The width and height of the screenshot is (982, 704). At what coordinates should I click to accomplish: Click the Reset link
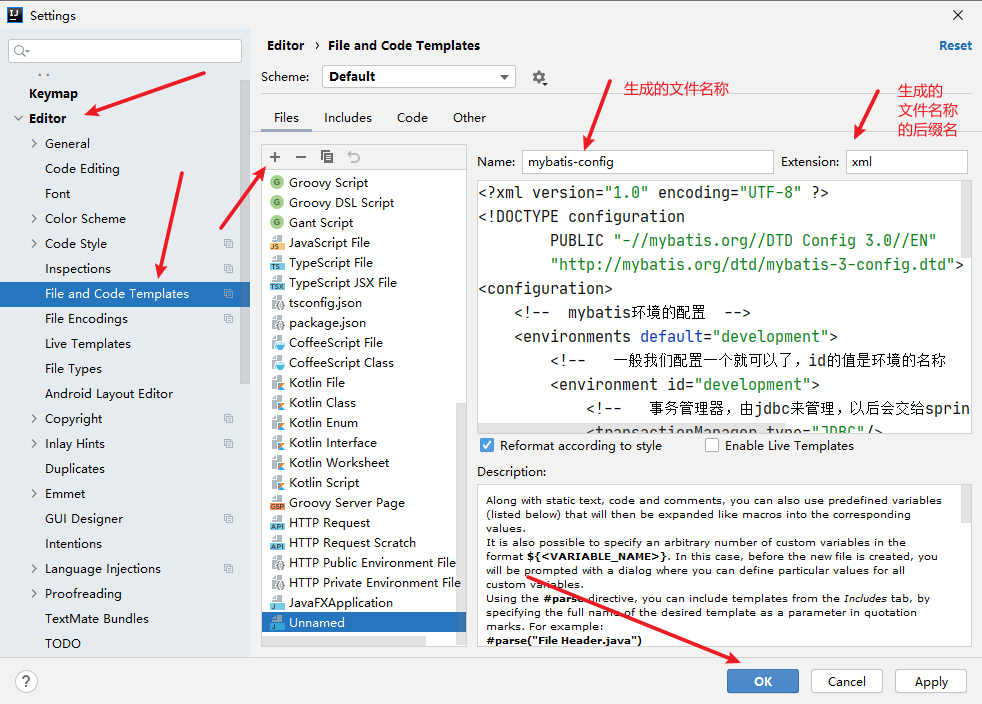pos(955,46)
